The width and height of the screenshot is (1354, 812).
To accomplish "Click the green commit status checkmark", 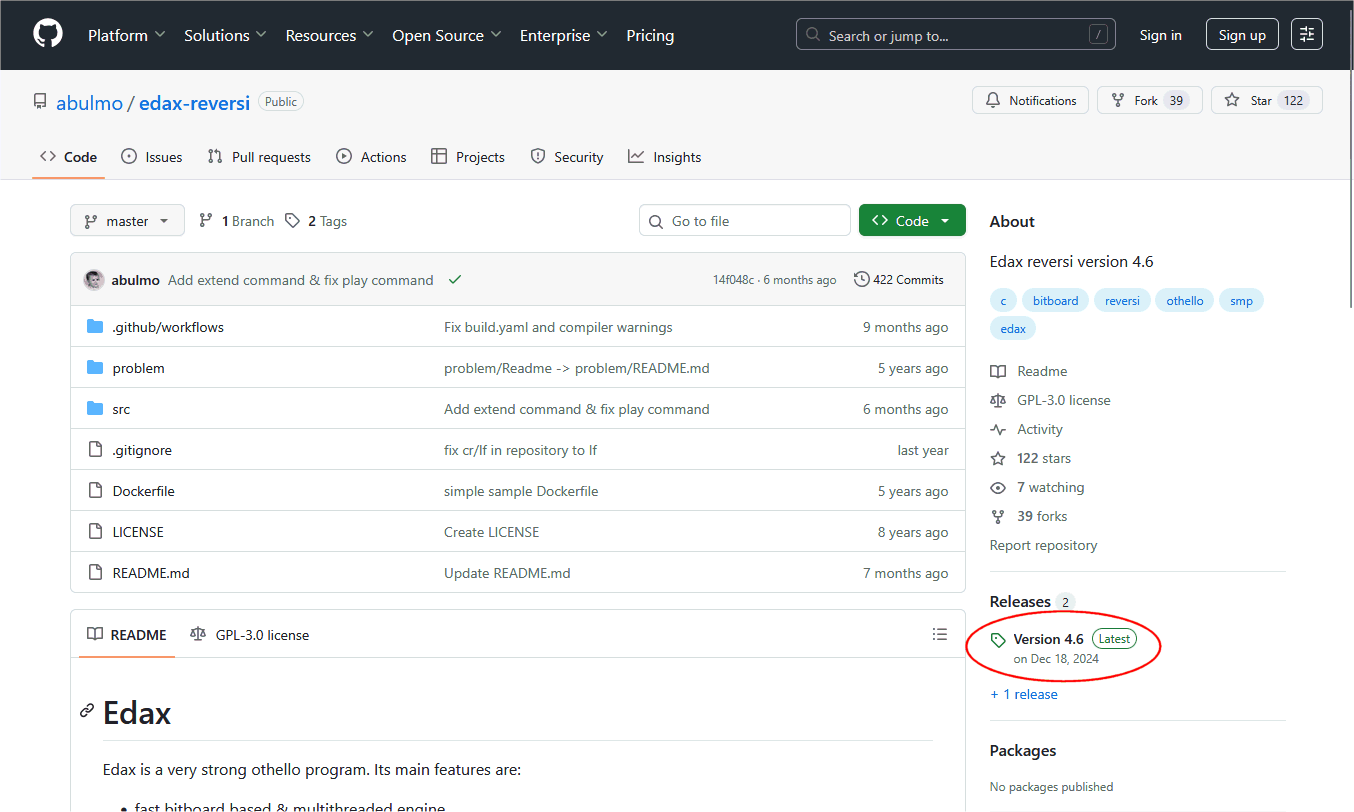I will pos(455,280).
